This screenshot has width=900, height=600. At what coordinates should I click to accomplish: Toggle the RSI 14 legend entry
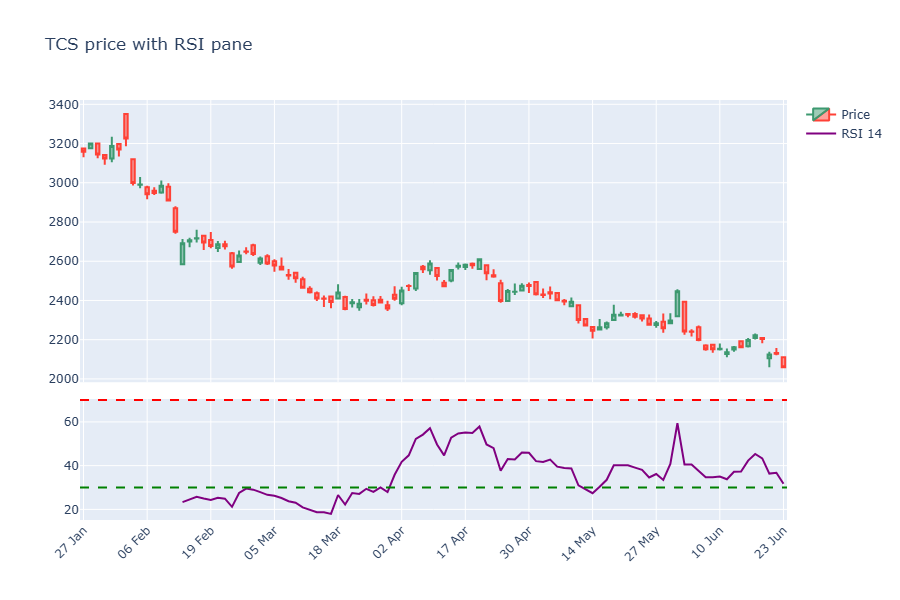pos(844,133)
